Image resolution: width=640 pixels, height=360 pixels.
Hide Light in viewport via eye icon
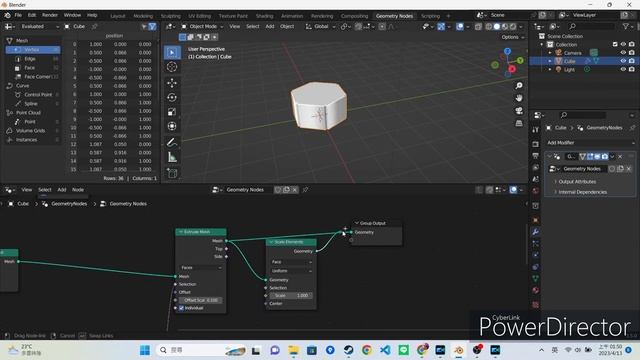coord(623,70)
